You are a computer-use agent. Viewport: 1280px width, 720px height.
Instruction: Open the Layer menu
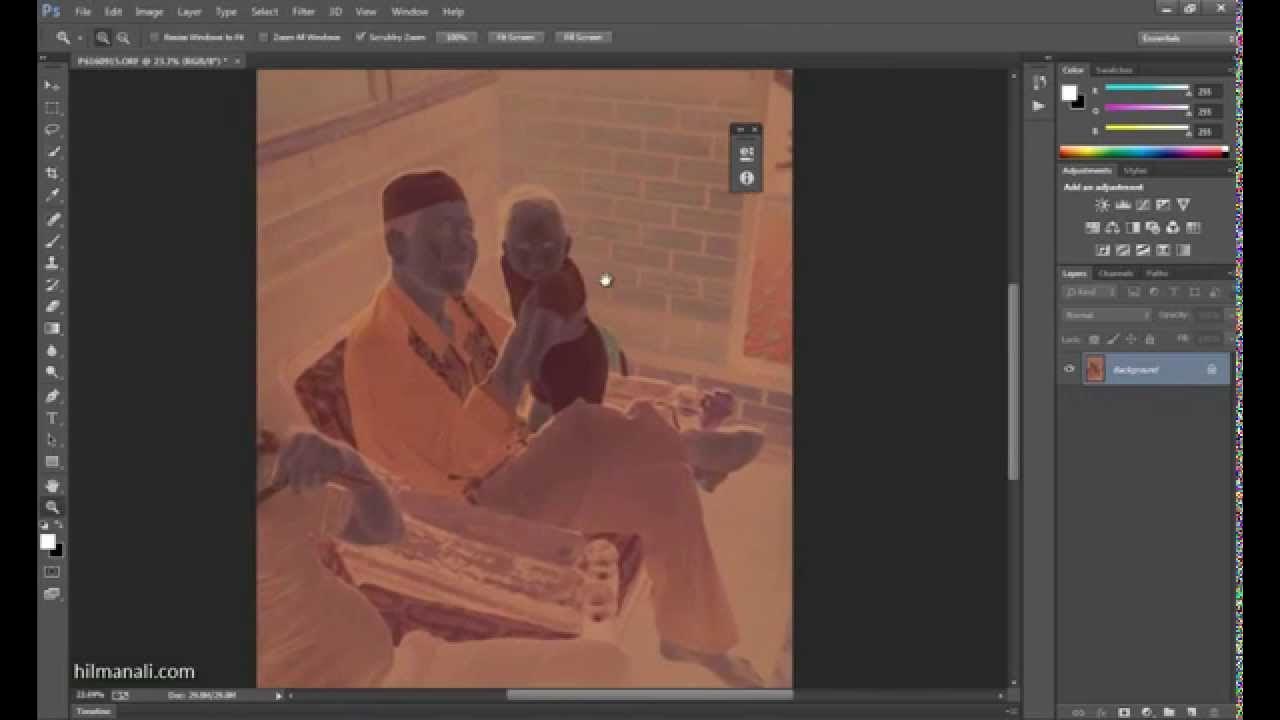pyautogui.click(x=189, y=12)
